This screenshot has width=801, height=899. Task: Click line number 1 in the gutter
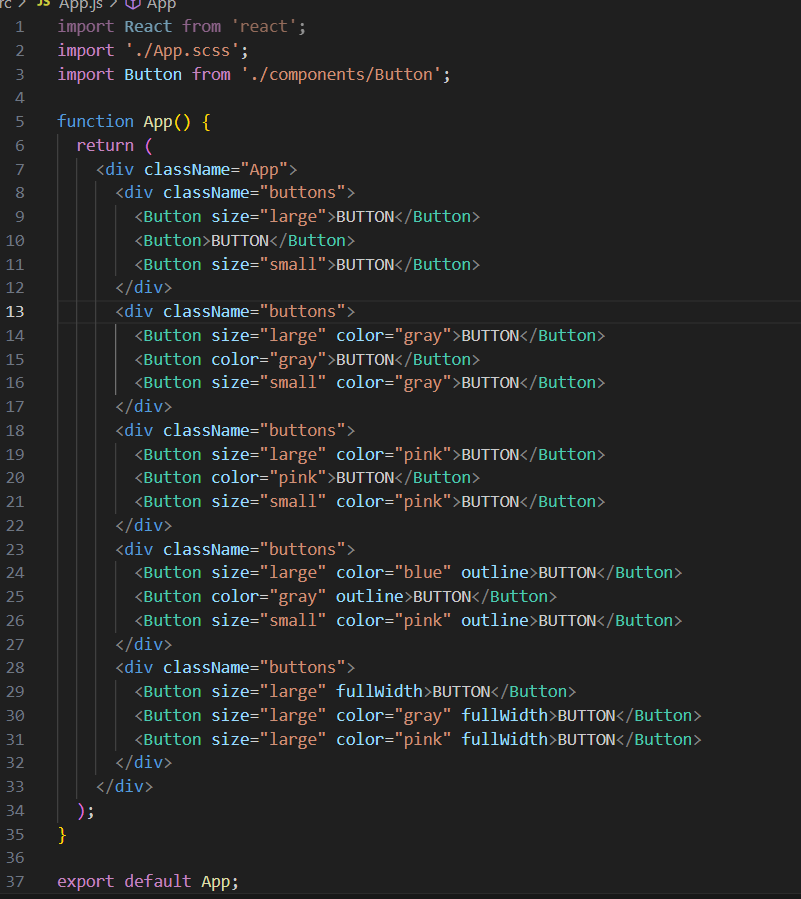(x=20, y=27)
